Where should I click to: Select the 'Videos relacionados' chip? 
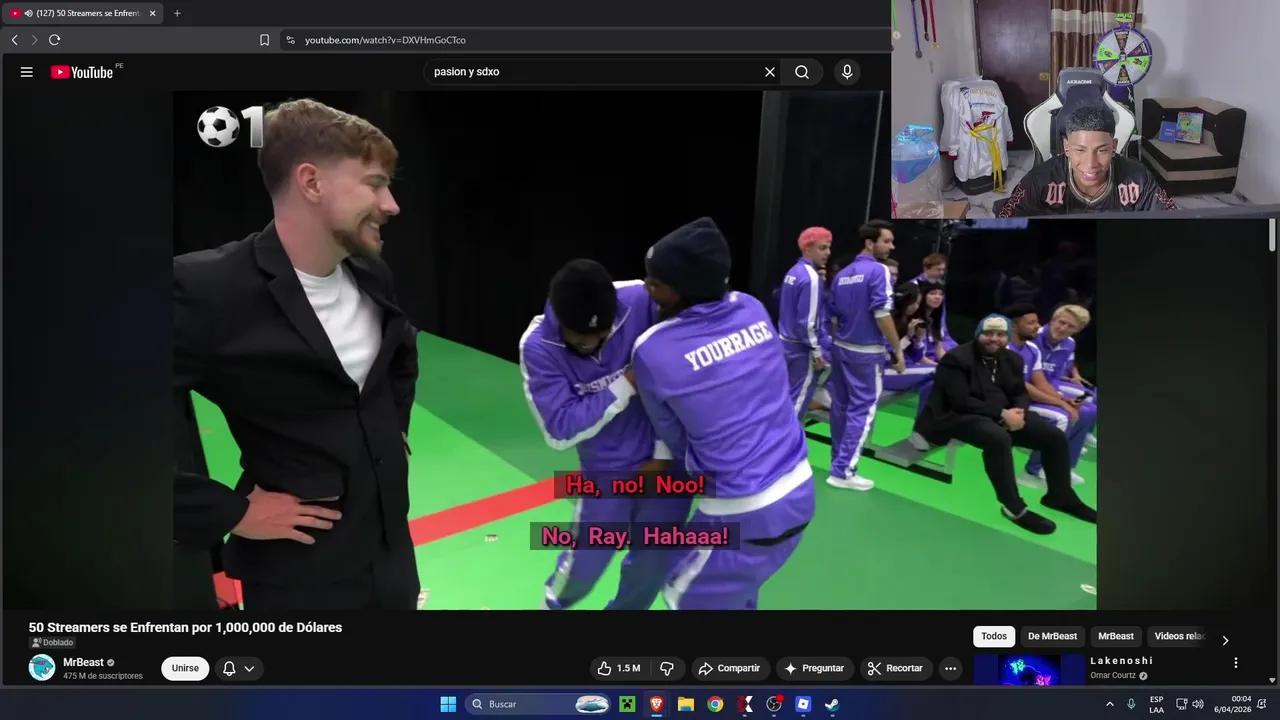pos(1178,636)
